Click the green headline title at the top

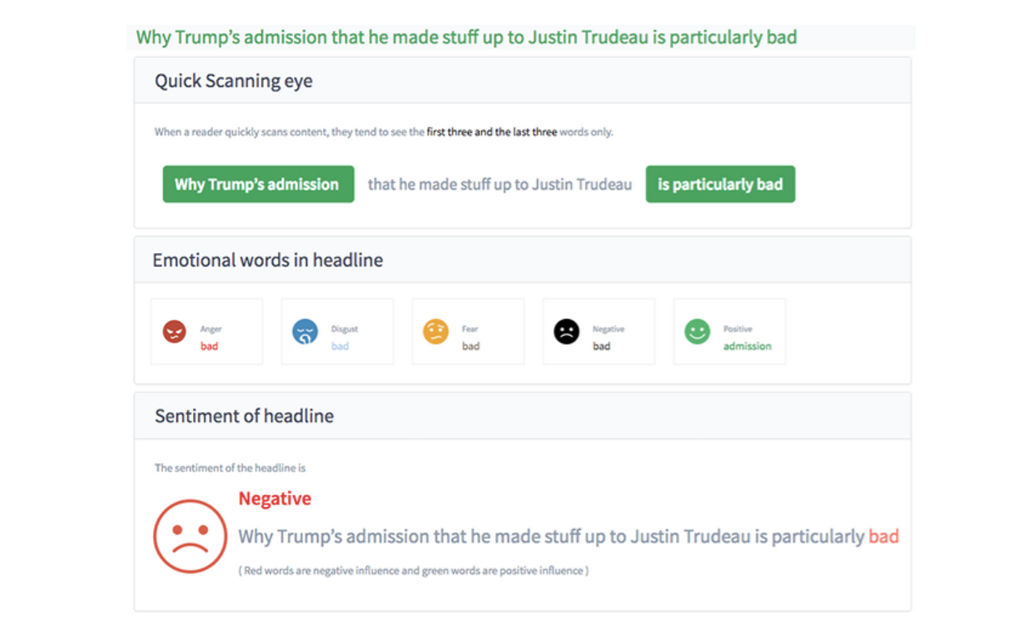pos(466,38)
